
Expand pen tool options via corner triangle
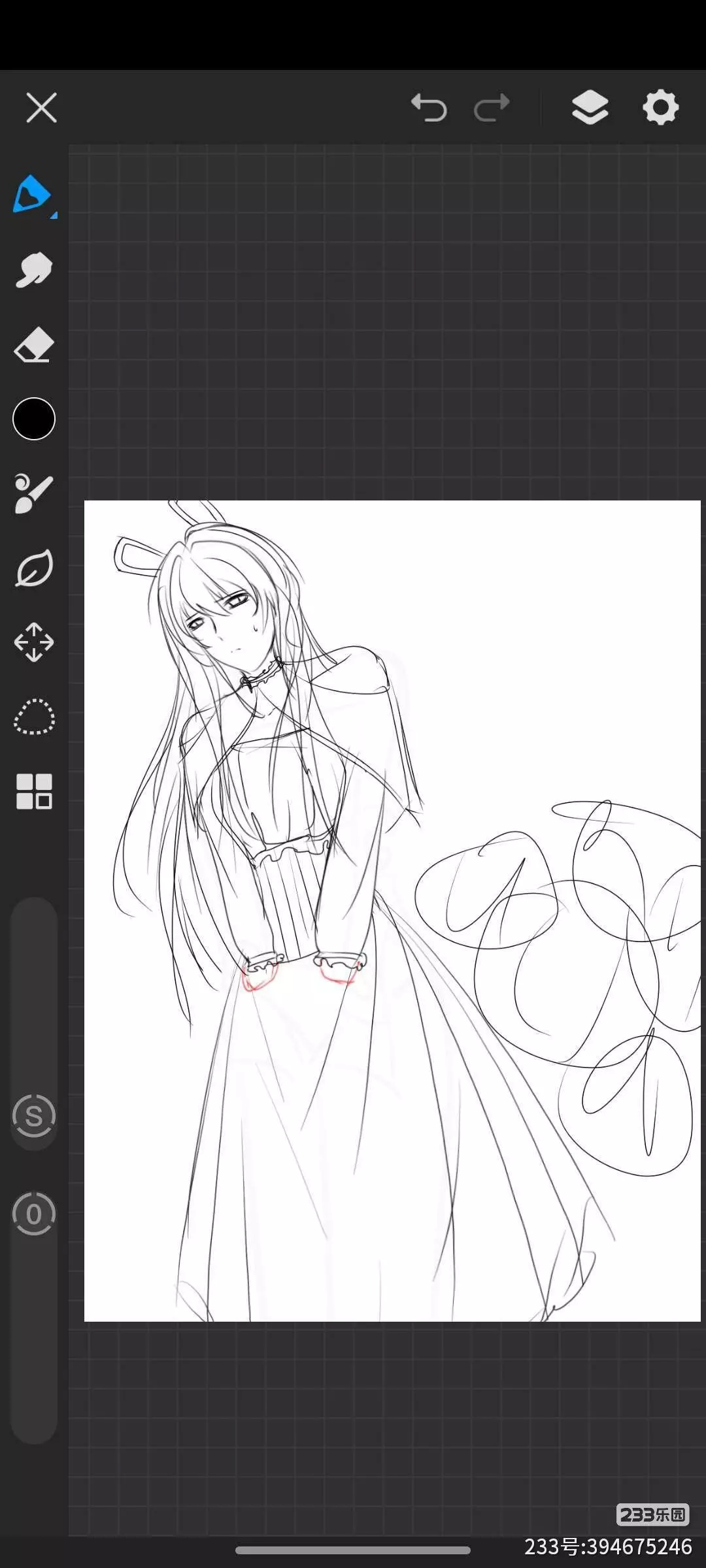[x=54, y=215]
